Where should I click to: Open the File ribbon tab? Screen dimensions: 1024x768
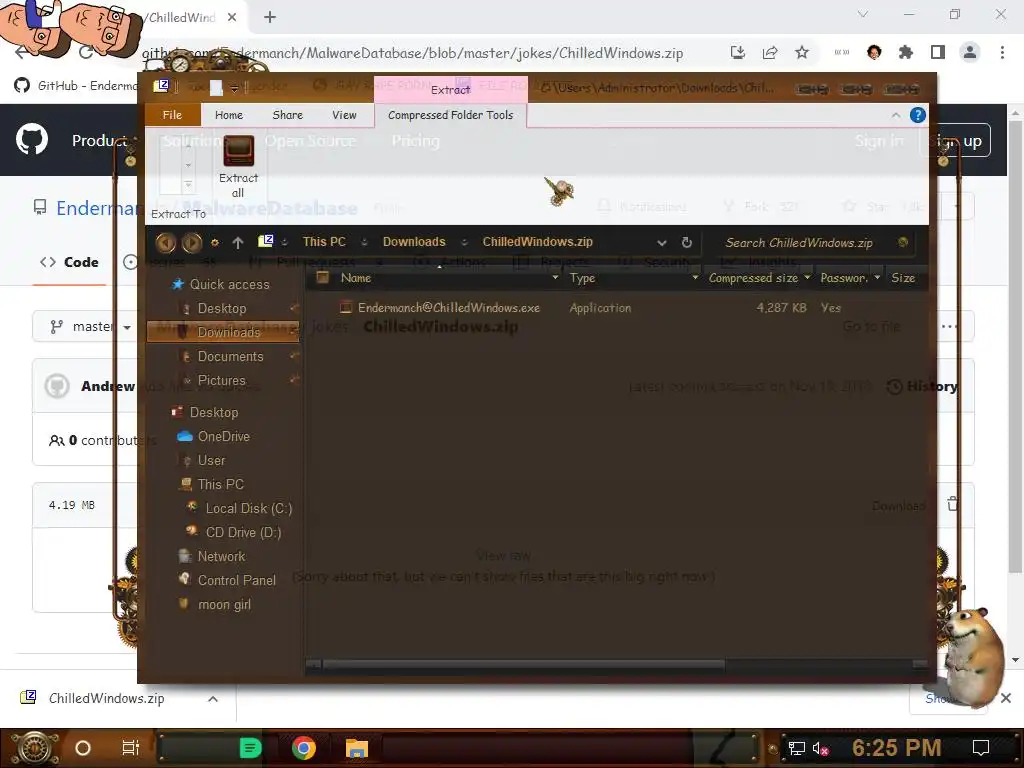click(x=172, y=115)
